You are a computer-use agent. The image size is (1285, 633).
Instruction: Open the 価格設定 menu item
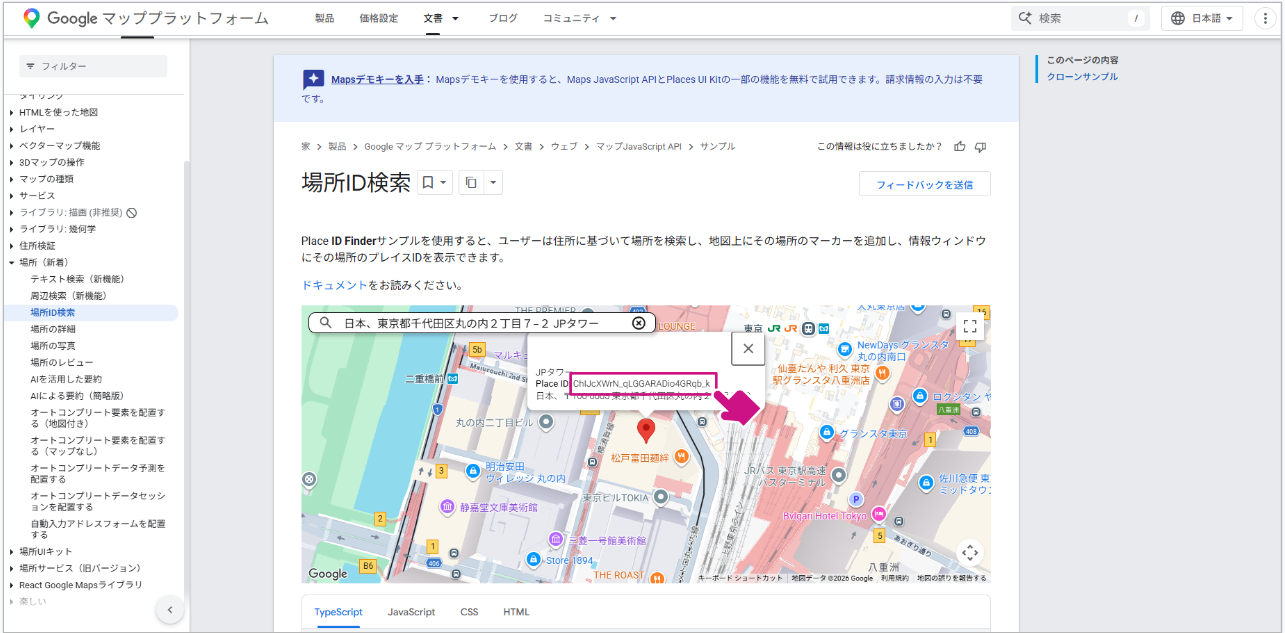(x=378, y=18)
